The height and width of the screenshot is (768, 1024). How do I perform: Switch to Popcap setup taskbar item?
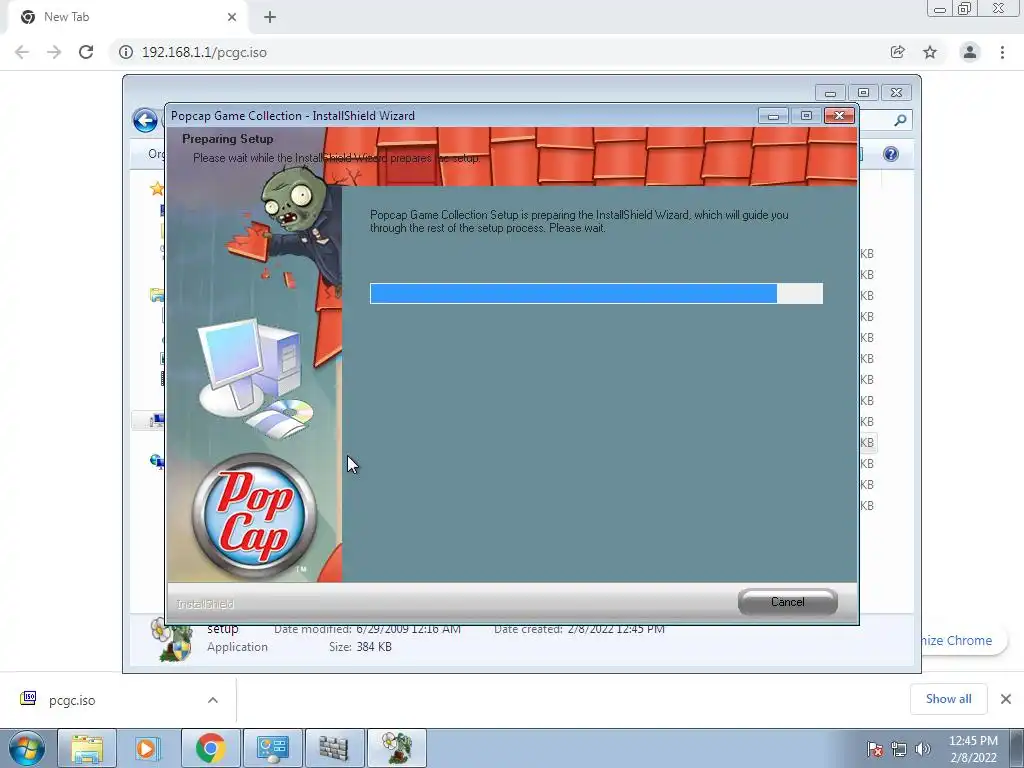point(397,748)
